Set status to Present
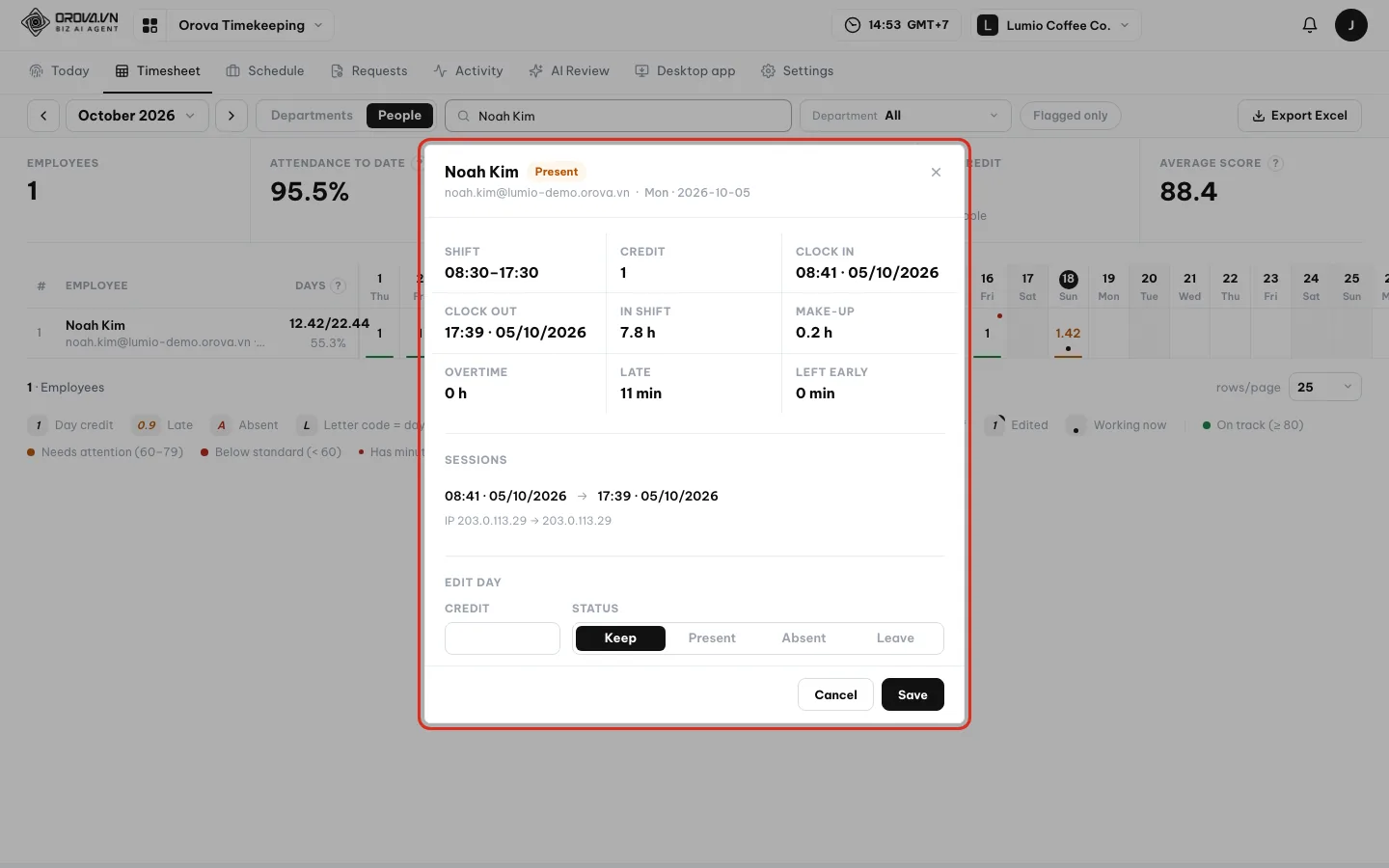The image size is (1389, 868). [x=712, y=638]
